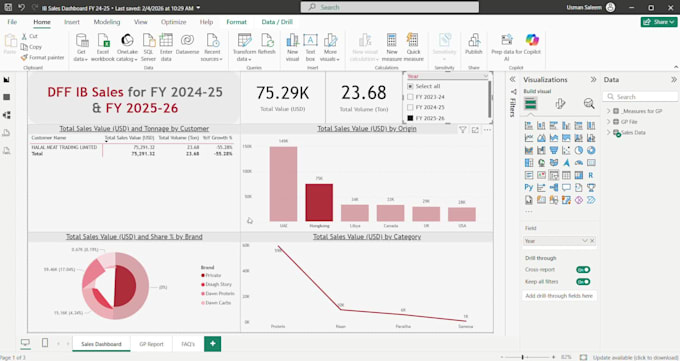This screenshot has width=680, height=361.
Task: Open the Analytics pane tab
Action: [588, 104]
